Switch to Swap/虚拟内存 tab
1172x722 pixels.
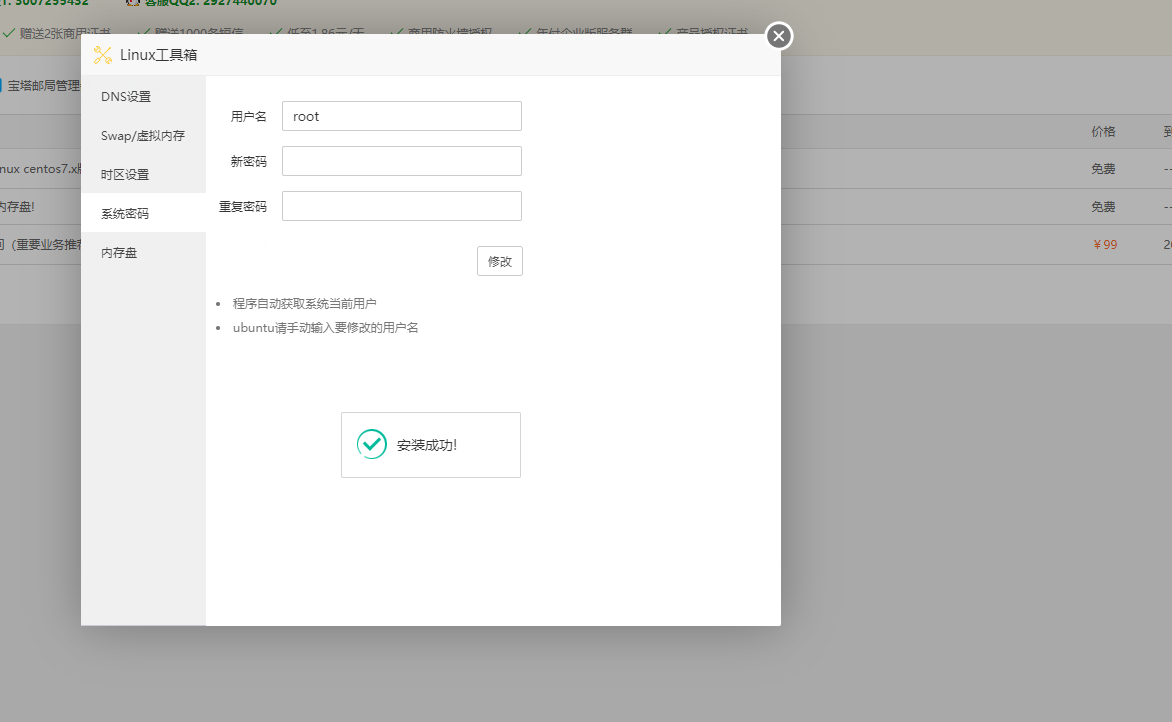[144, 135]
